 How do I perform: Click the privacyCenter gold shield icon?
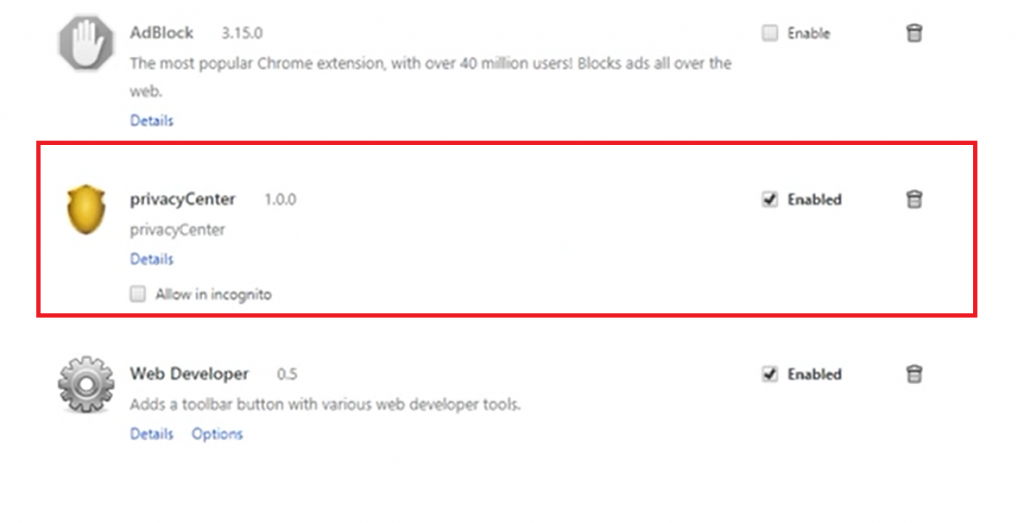[85, 209]
